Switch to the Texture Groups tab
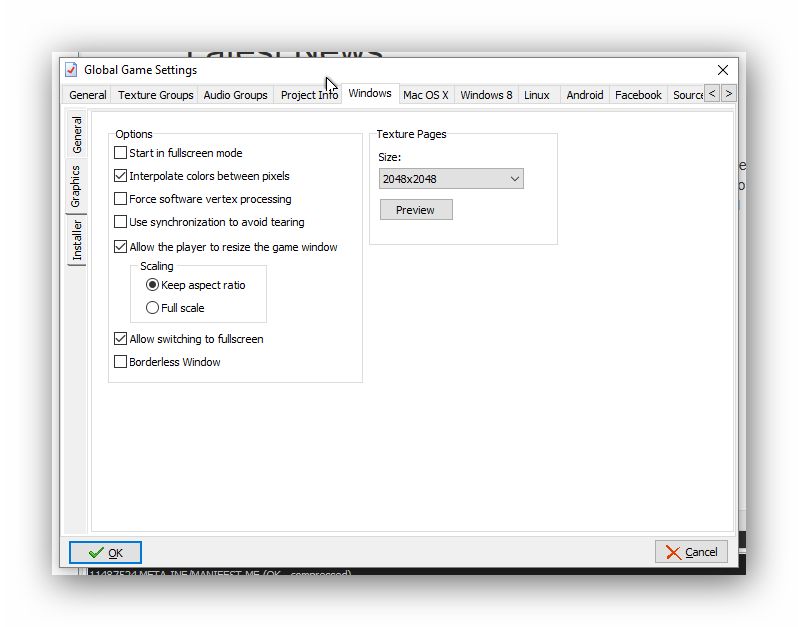 [155, 95]
